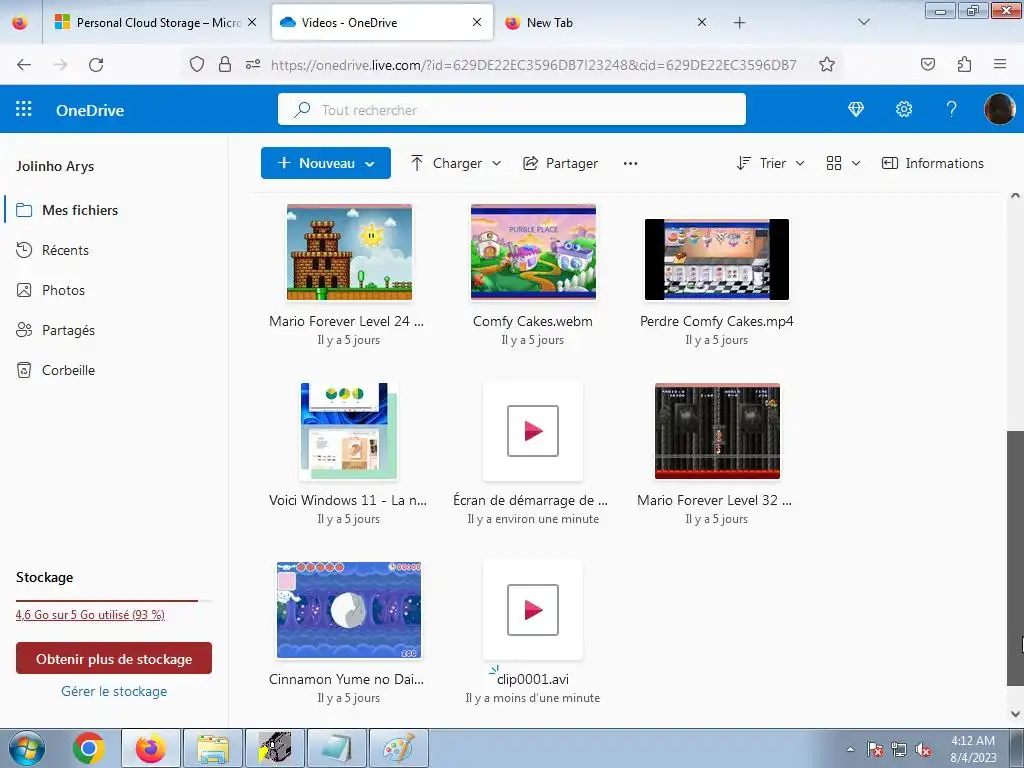
Task: Open the Windows Start menu
Action: coord(26,748)
